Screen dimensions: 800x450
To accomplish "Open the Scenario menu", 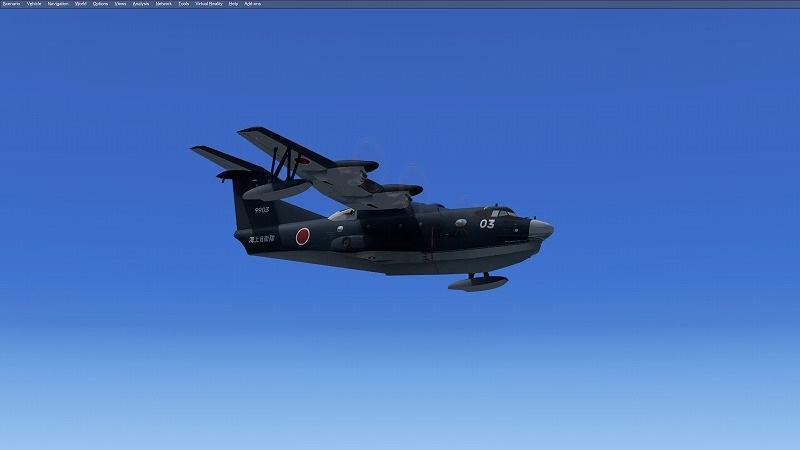I will click(x=12, y=4).
